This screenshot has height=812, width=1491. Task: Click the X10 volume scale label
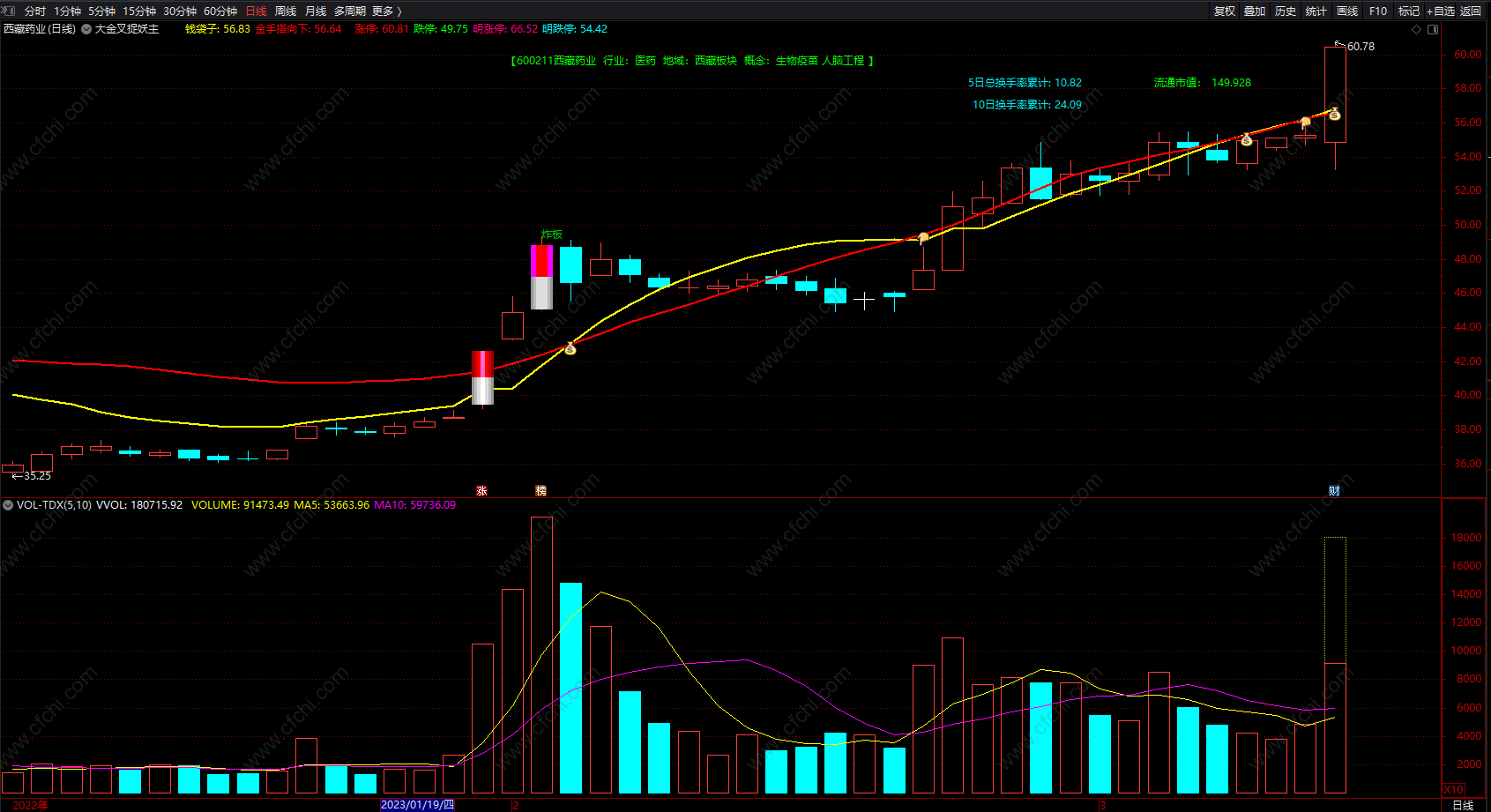pos(1453,789)
